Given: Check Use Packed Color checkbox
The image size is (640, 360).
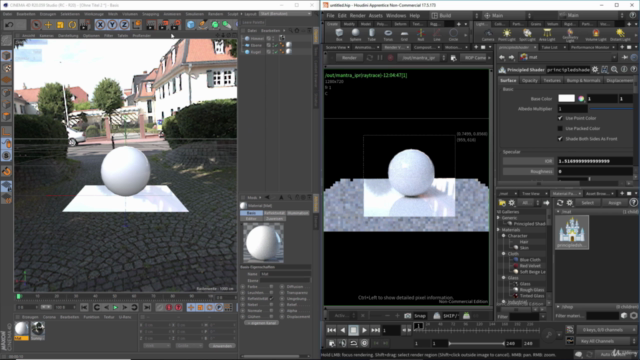Looking at the screenshot, I should point(560,128).
